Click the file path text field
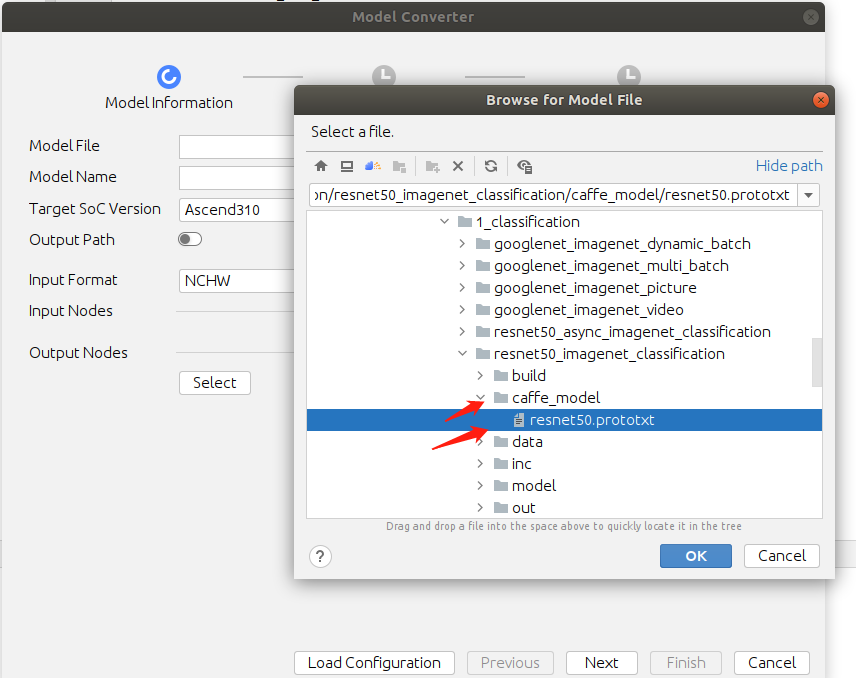This screenshot has width=856, height=678. (554, 195)
